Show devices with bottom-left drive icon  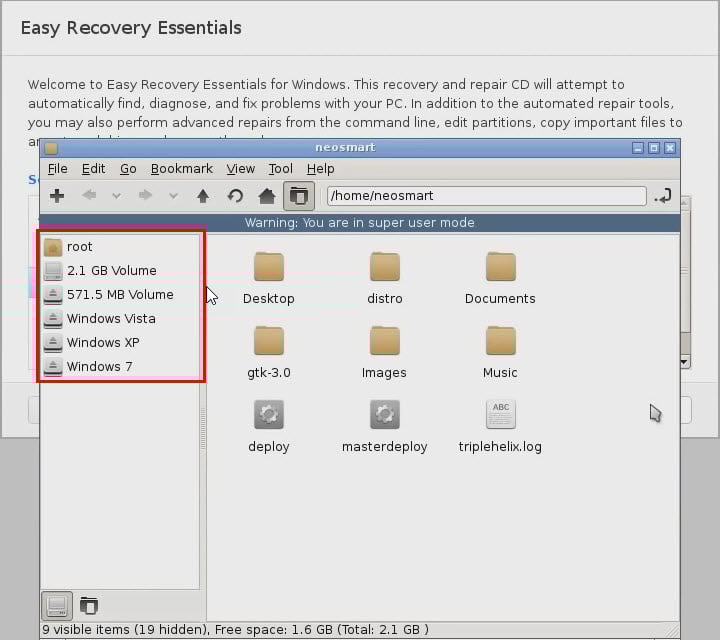[x=57, y=606]
